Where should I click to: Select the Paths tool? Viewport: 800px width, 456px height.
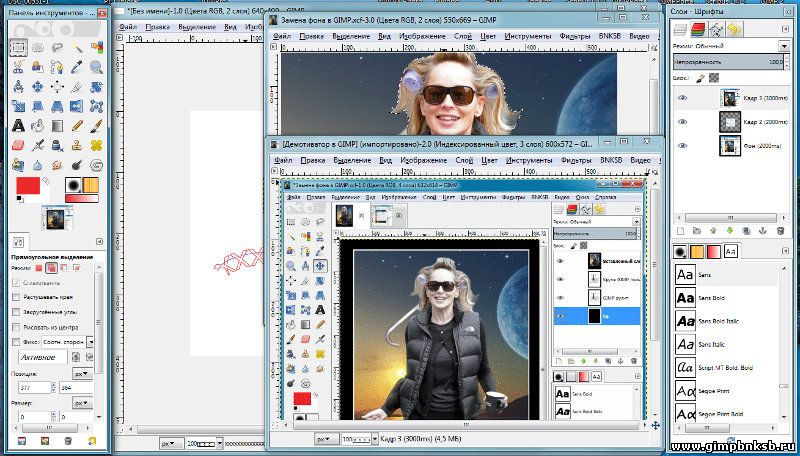[x=57, y=67]
